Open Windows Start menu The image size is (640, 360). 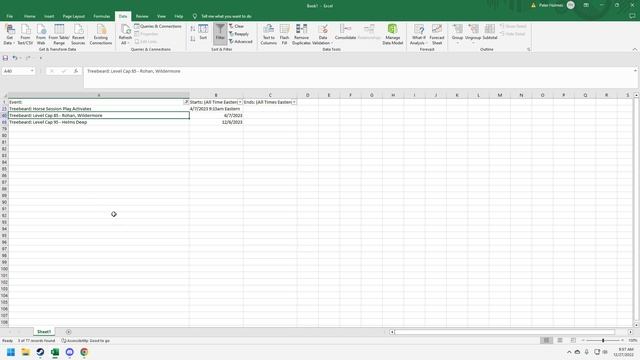[11, 352]
